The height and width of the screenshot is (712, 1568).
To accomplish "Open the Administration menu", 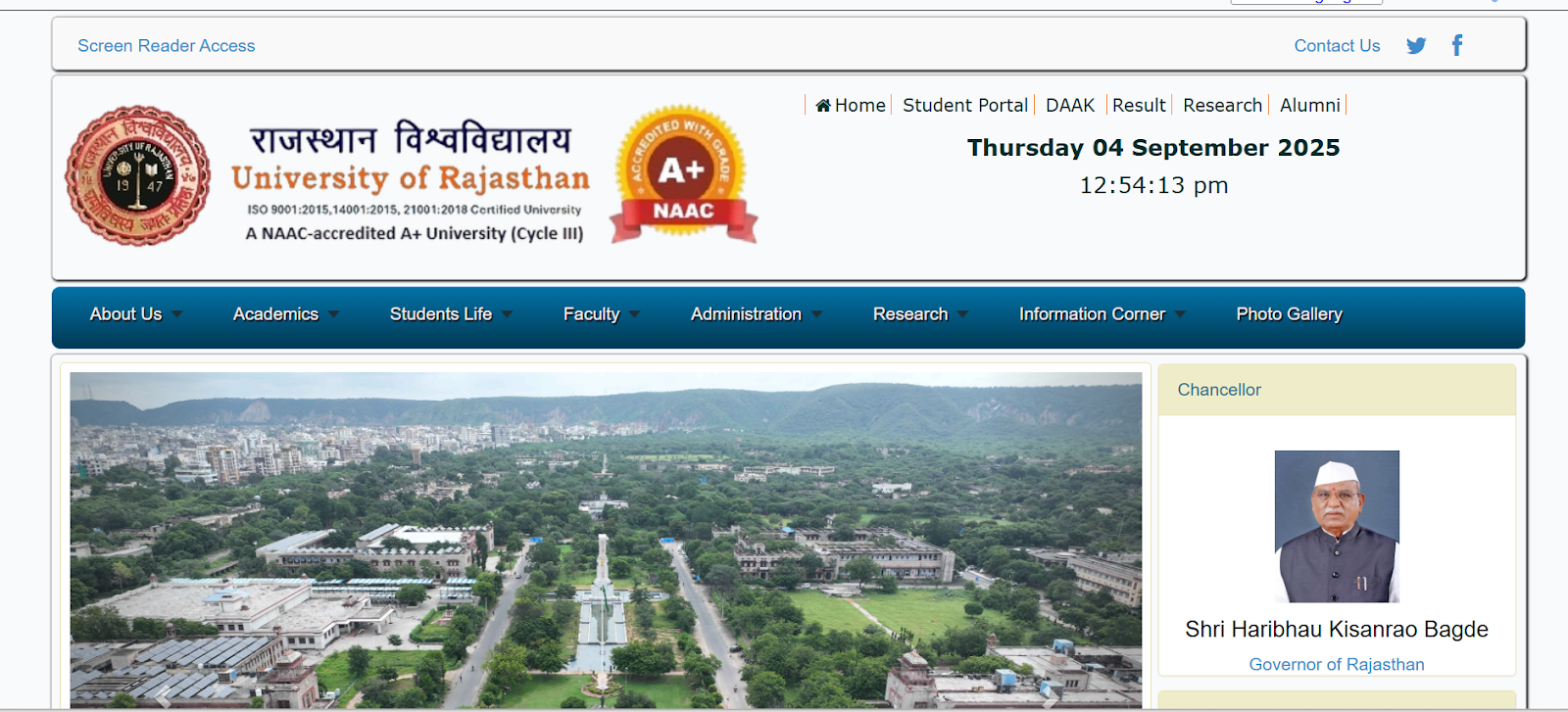I will [746, 314].
